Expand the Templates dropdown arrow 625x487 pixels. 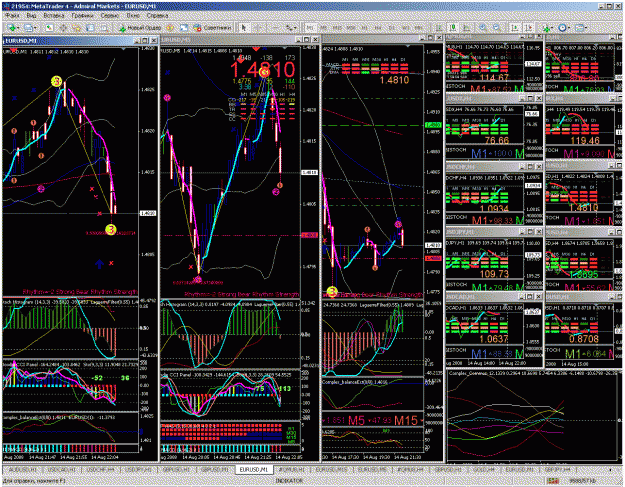(x=586, y=28)
